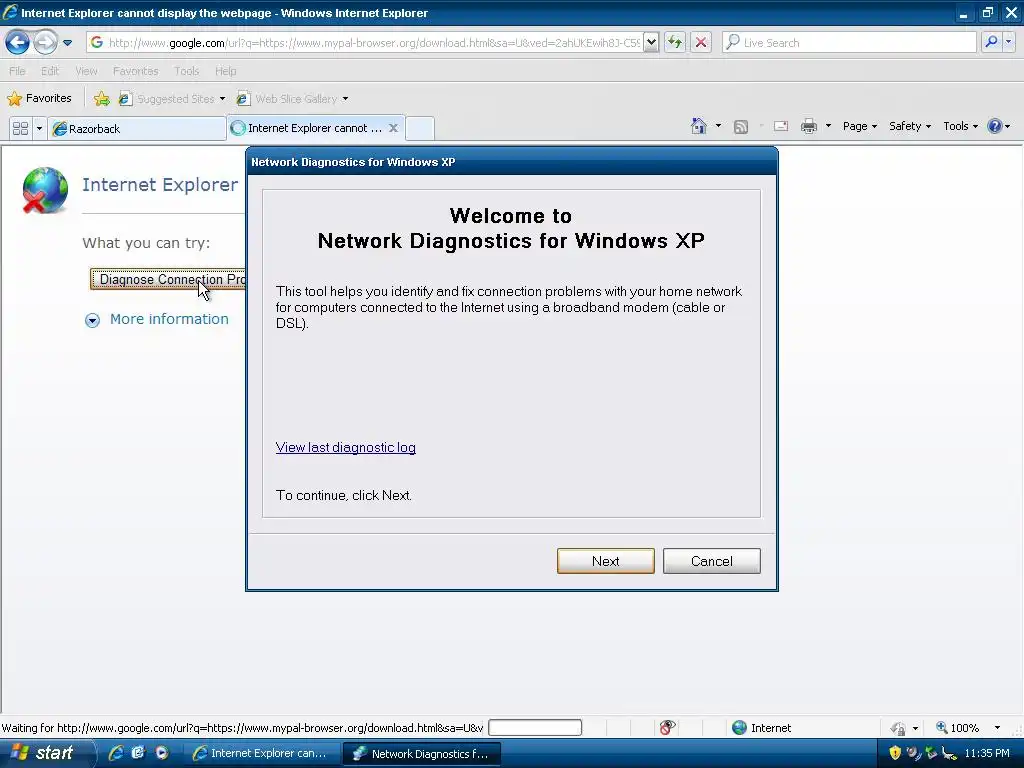
Task: Expand the address bar history dropdown
Action: click(x=650, y=43)
